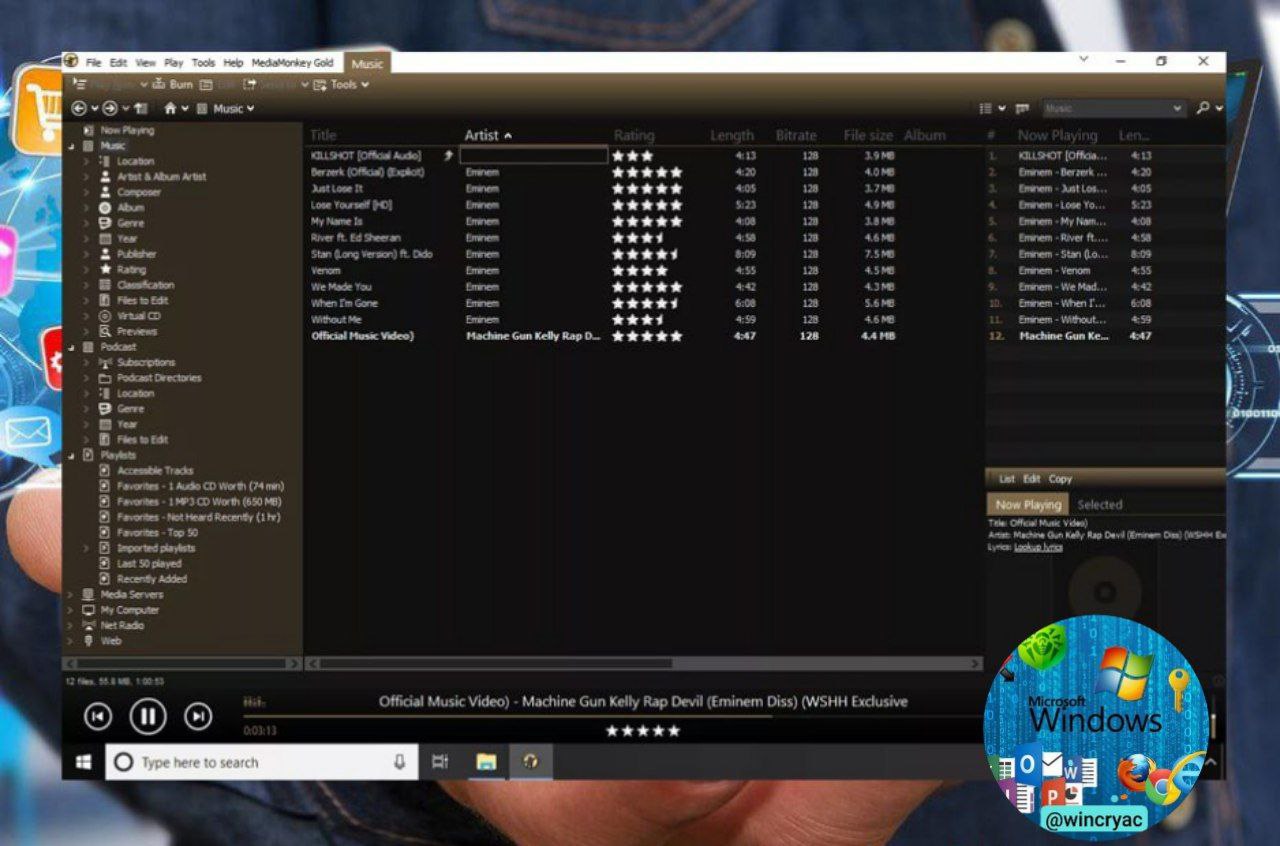The height and width of the screenshot is (846, 1280).
Task: Open File Explorer from the taskbar
Action: pos(486,762)
